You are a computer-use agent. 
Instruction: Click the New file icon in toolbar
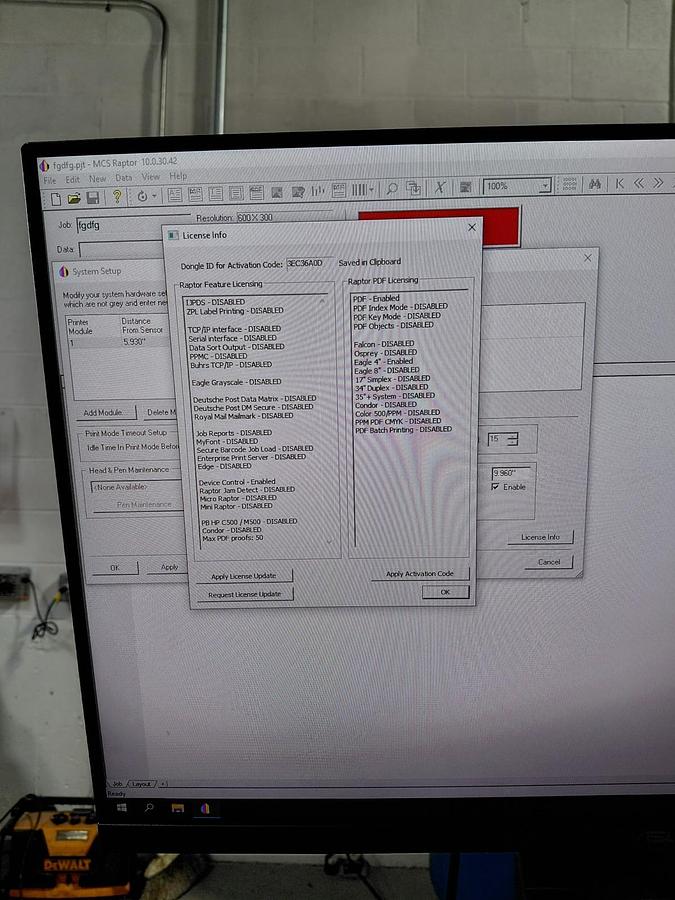coord(56,199)
